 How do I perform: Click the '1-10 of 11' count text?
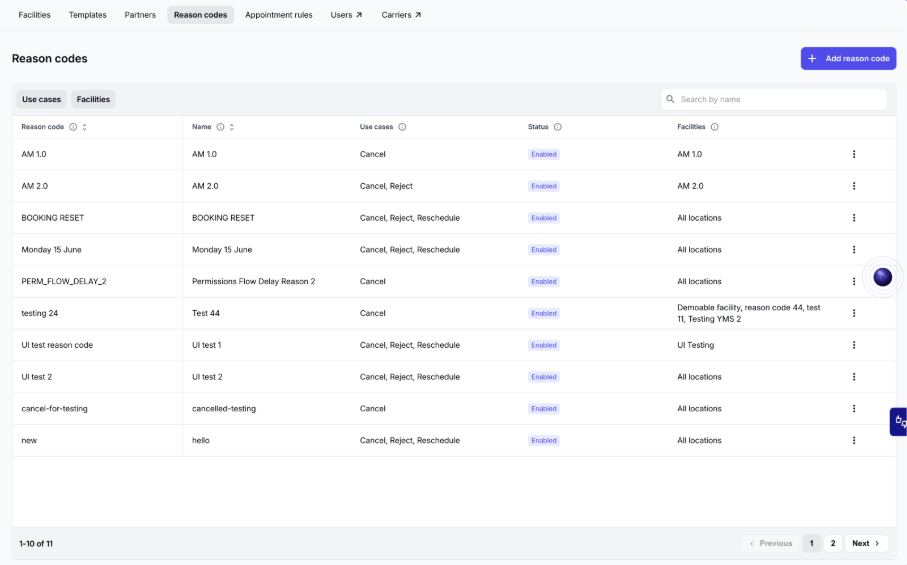[36, 544]
